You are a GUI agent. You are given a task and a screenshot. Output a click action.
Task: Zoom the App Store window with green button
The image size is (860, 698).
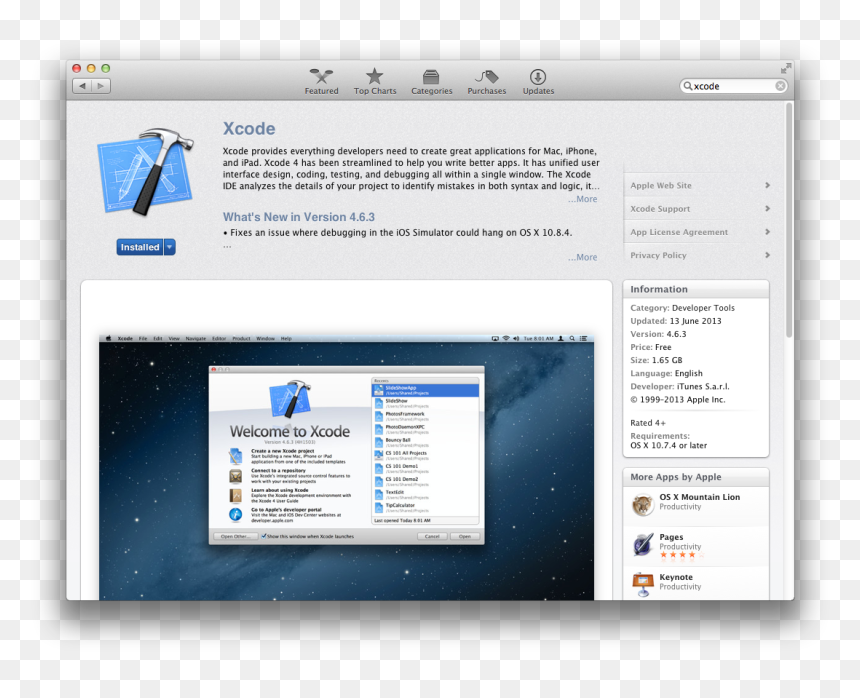point(106,68)
